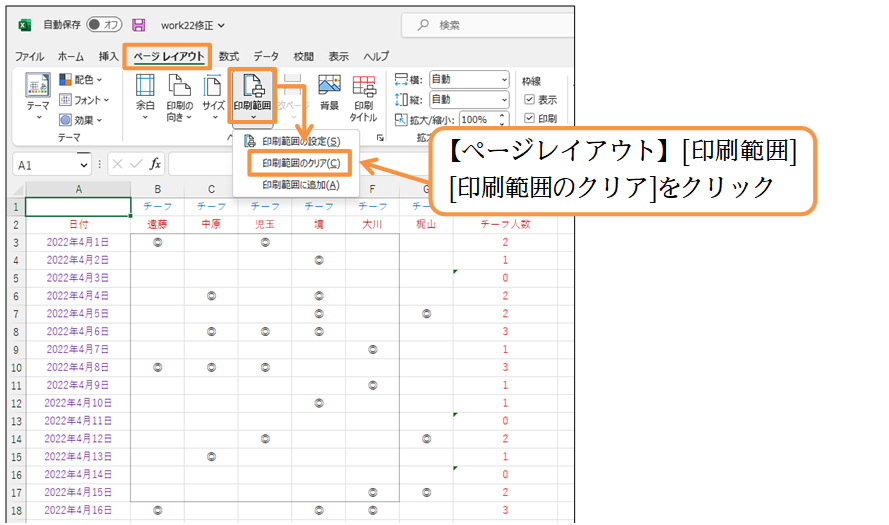Click the 2022年4月5日 date cell
This screenshot has height=525, width=889.
[x=78, y=314]
